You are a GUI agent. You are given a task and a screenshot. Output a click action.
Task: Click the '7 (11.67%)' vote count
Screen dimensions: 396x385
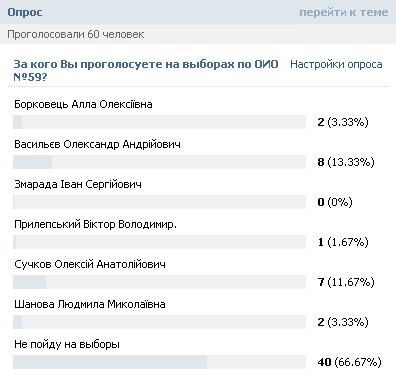pyautogui.click(x=346, y=282)
